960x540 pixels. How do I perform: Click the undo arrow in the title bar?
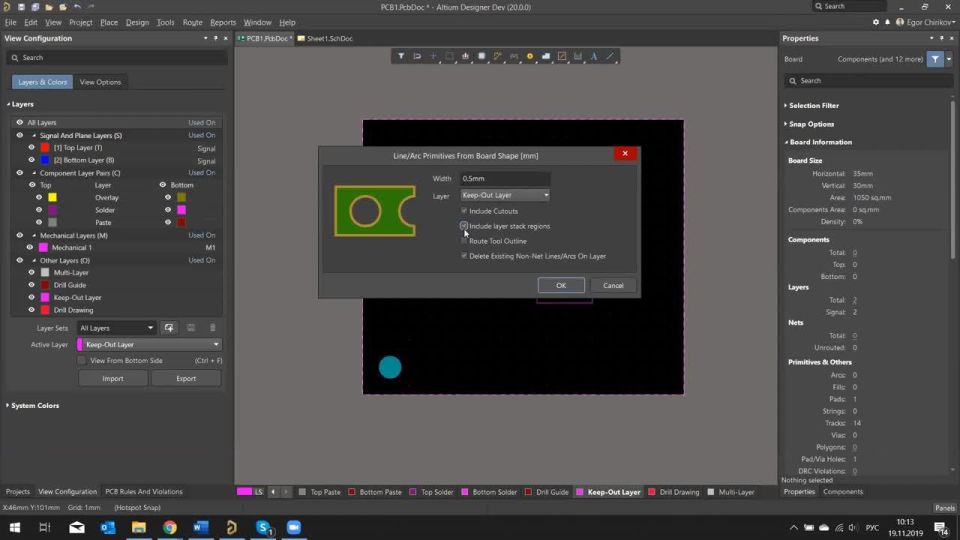[77, 7]
